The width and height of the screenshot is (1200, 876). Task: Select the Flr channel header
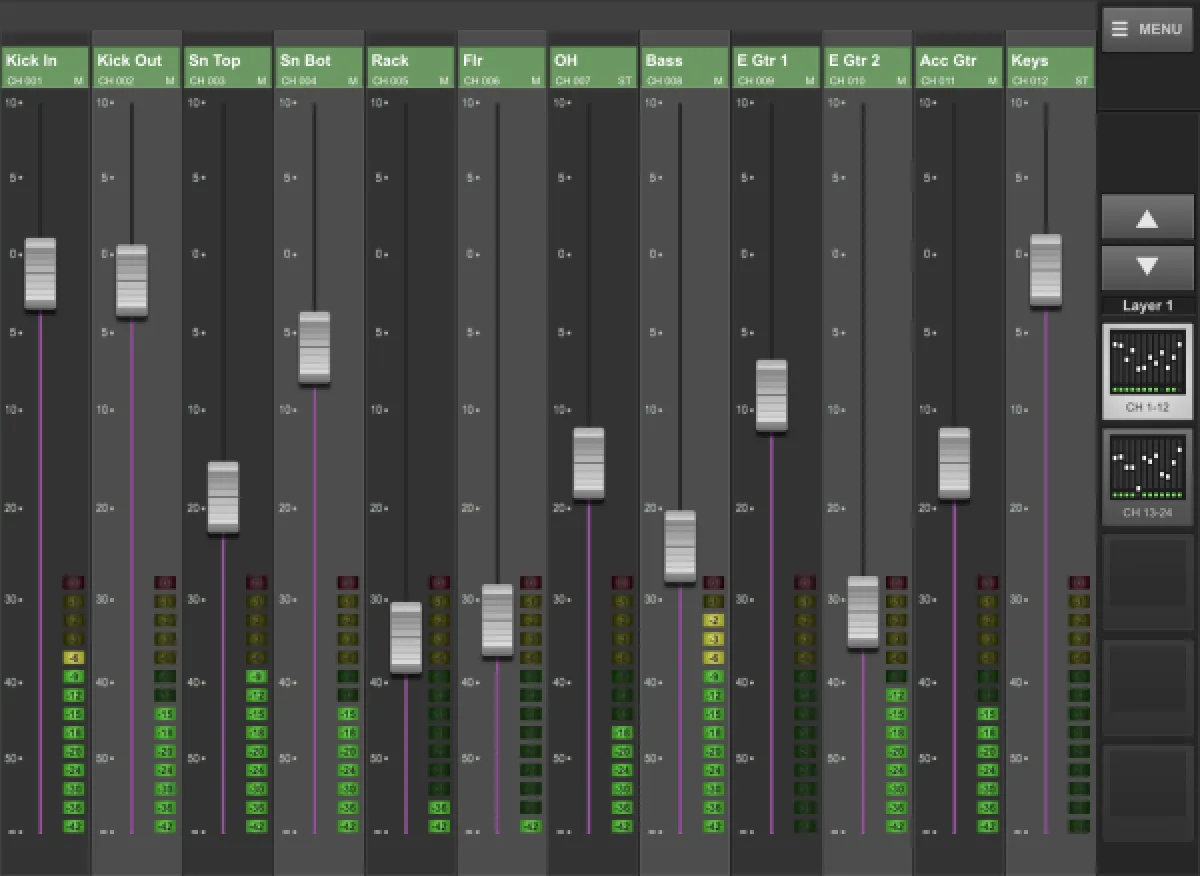click(x=502, y=67)
